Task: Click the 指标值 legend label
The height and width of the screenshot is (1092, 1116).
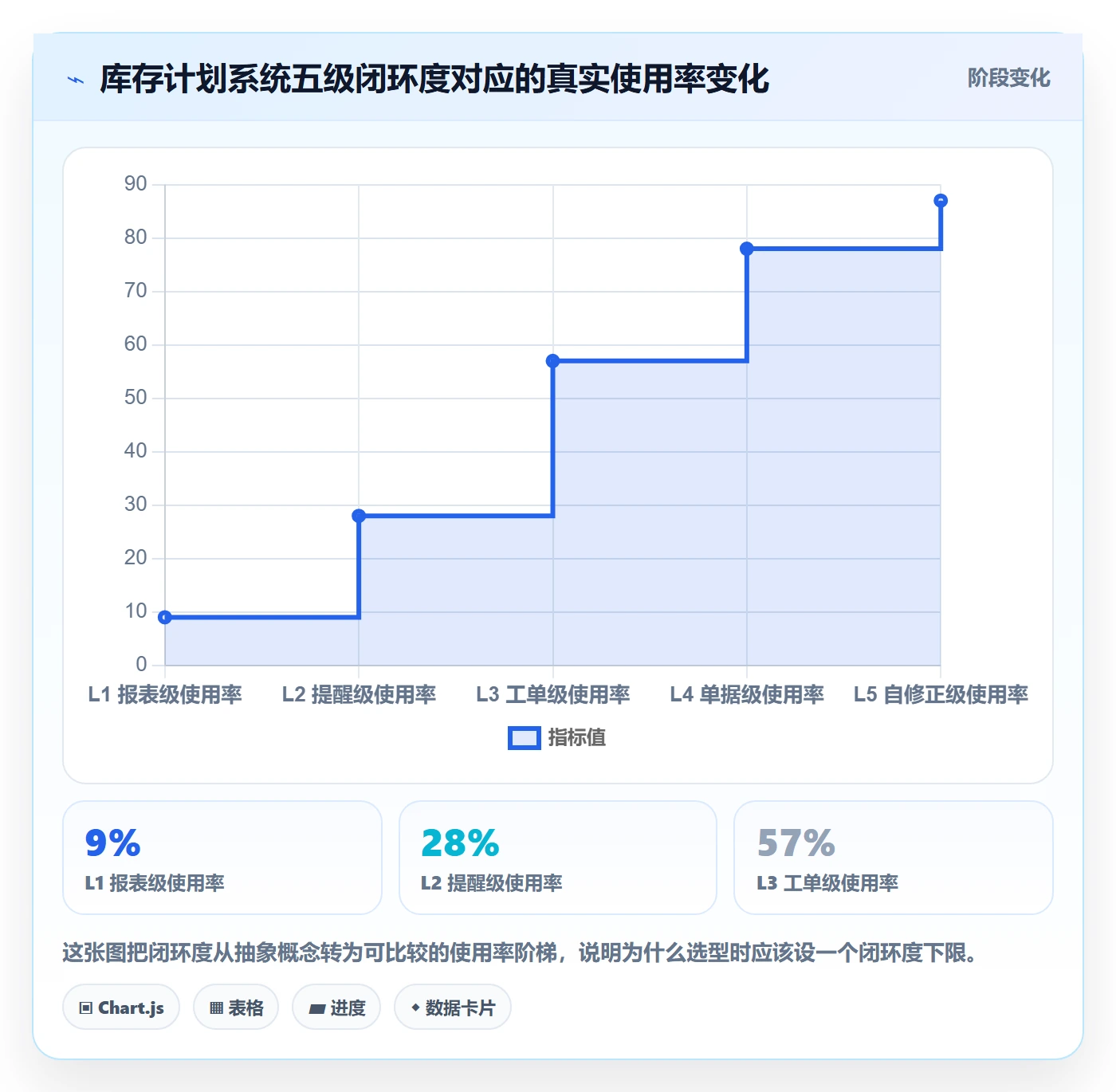Action: coord(577,738)
